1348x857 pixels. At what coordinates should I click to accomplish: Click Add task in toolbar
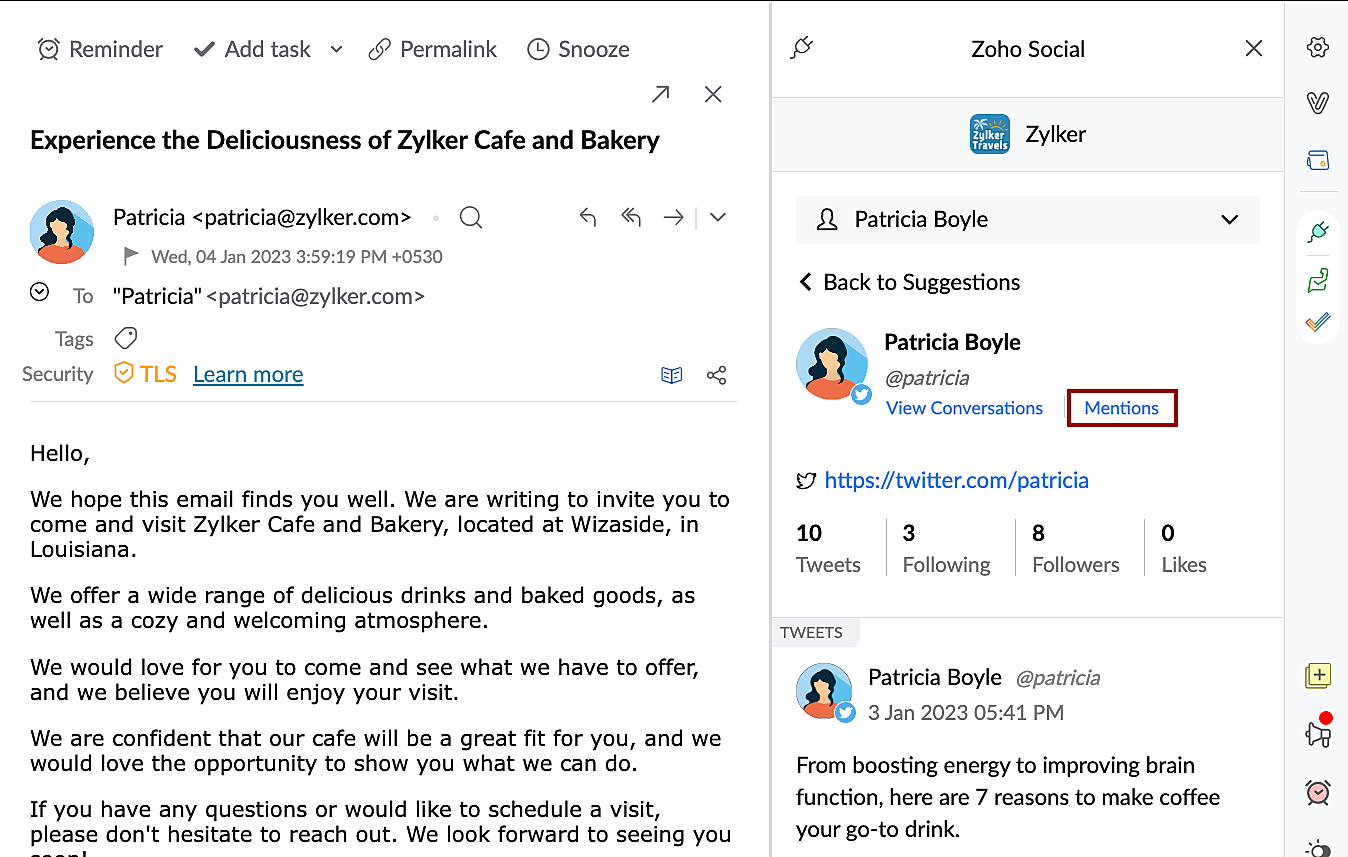click(x=252, y=49)
